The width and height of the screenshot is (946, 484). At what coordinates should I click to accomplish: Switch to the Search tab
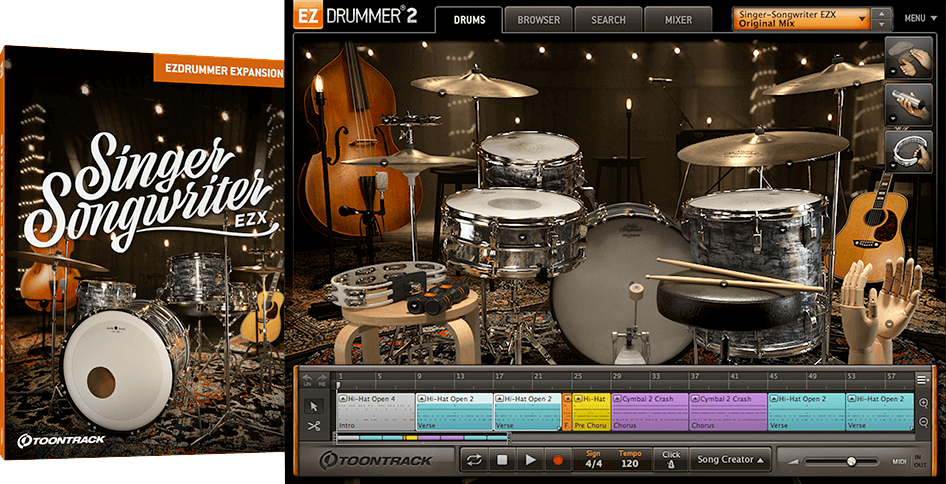pyautogui.click(x=608, y=20)
